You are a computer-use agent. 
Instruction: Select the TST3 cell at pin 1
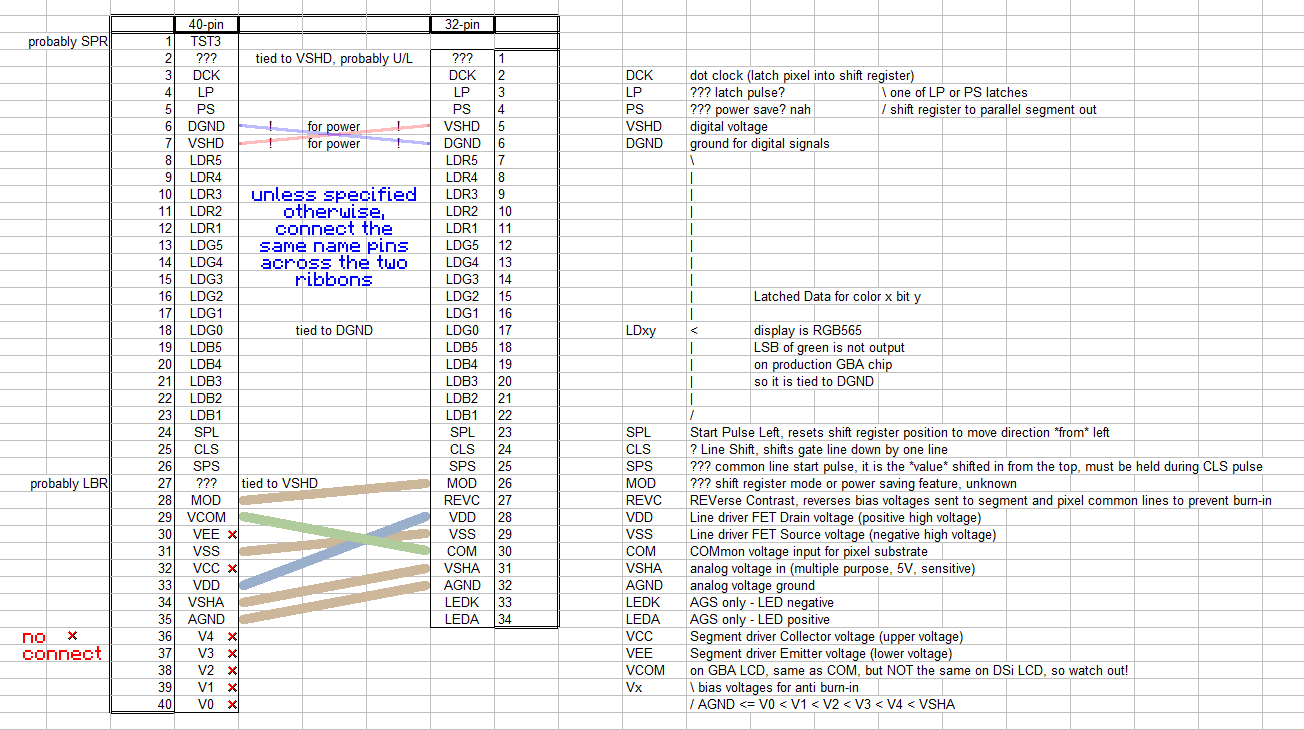[206, 41]
